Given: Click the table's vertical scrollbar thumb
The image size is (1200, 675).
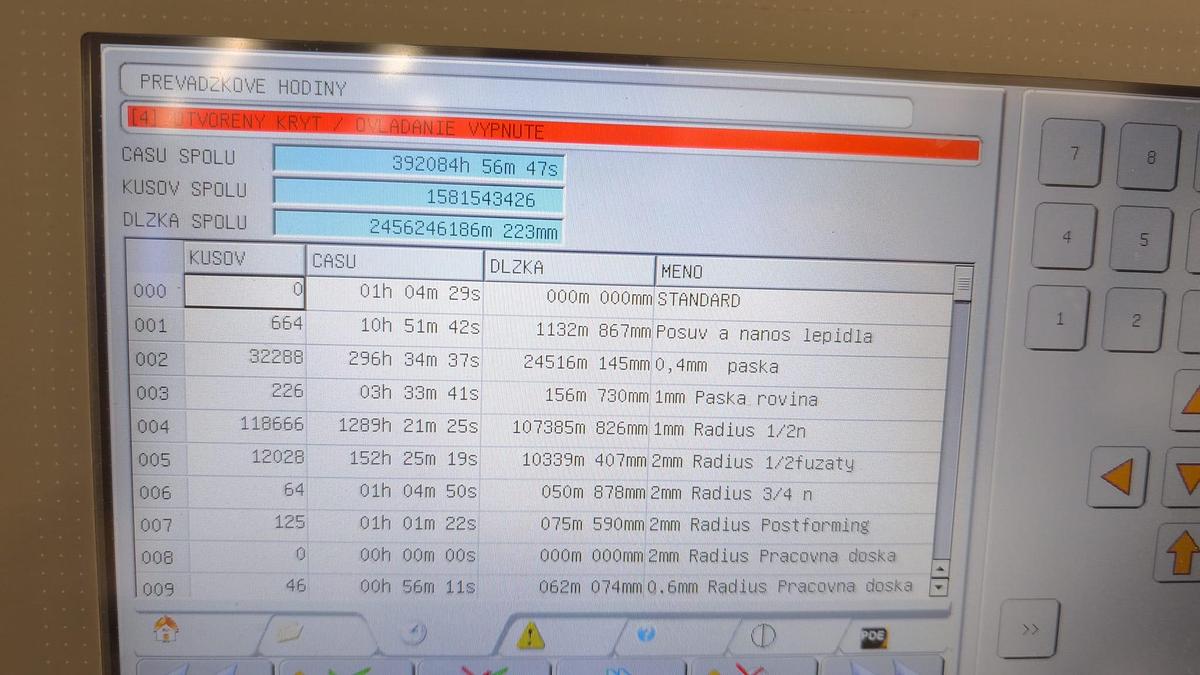Looking at the screenshot, I should pyautogui.click(x=962, y=283).
